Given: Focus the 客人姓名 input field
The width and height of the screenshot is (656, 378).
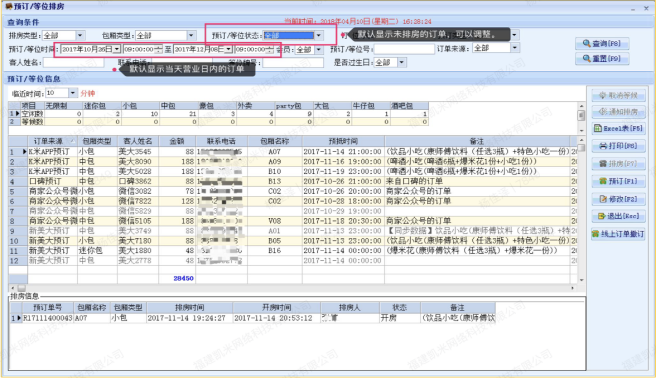Looking at the screenshot, I should tap(73, 63).
